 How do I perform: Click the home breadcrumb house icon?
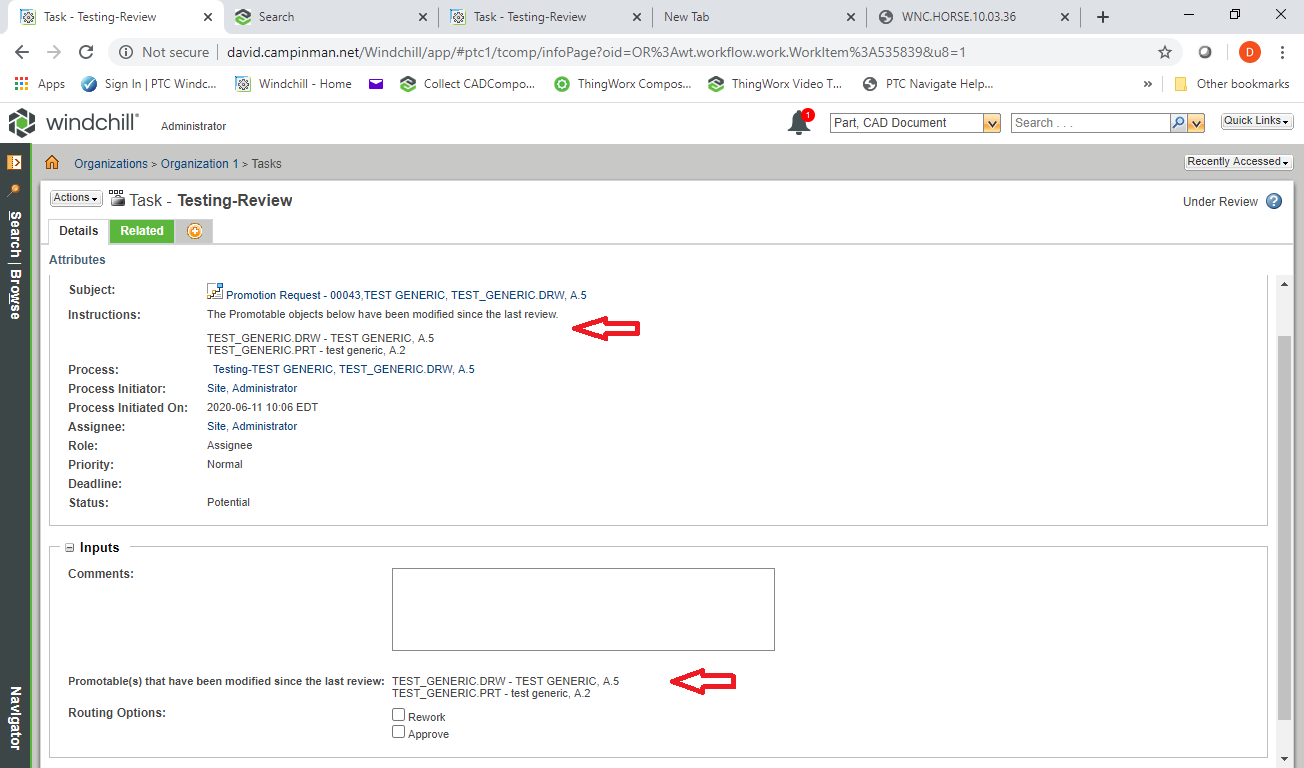point(50,162)
